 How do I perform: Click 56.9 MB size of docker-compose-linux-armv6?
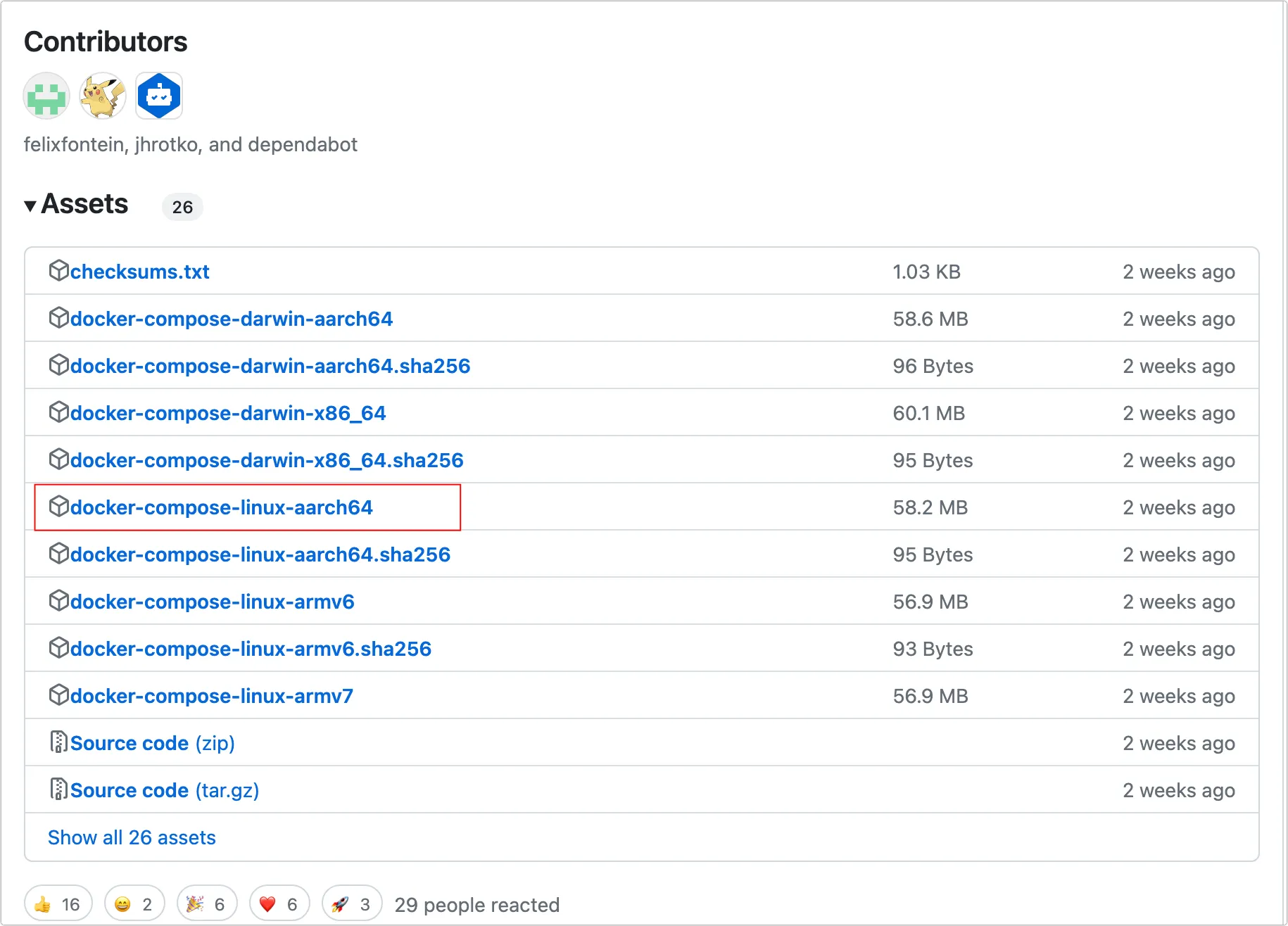[x=930, y=602]
